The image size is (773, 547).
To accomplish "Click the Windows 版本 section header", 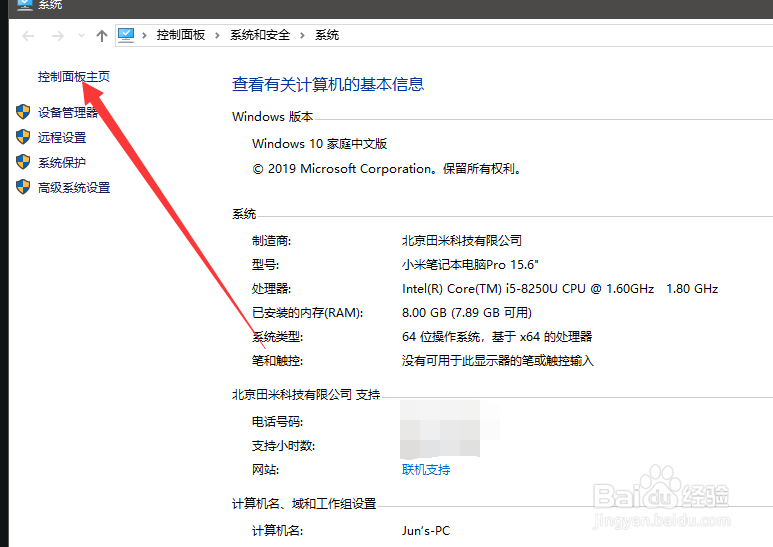I will 273,117.
